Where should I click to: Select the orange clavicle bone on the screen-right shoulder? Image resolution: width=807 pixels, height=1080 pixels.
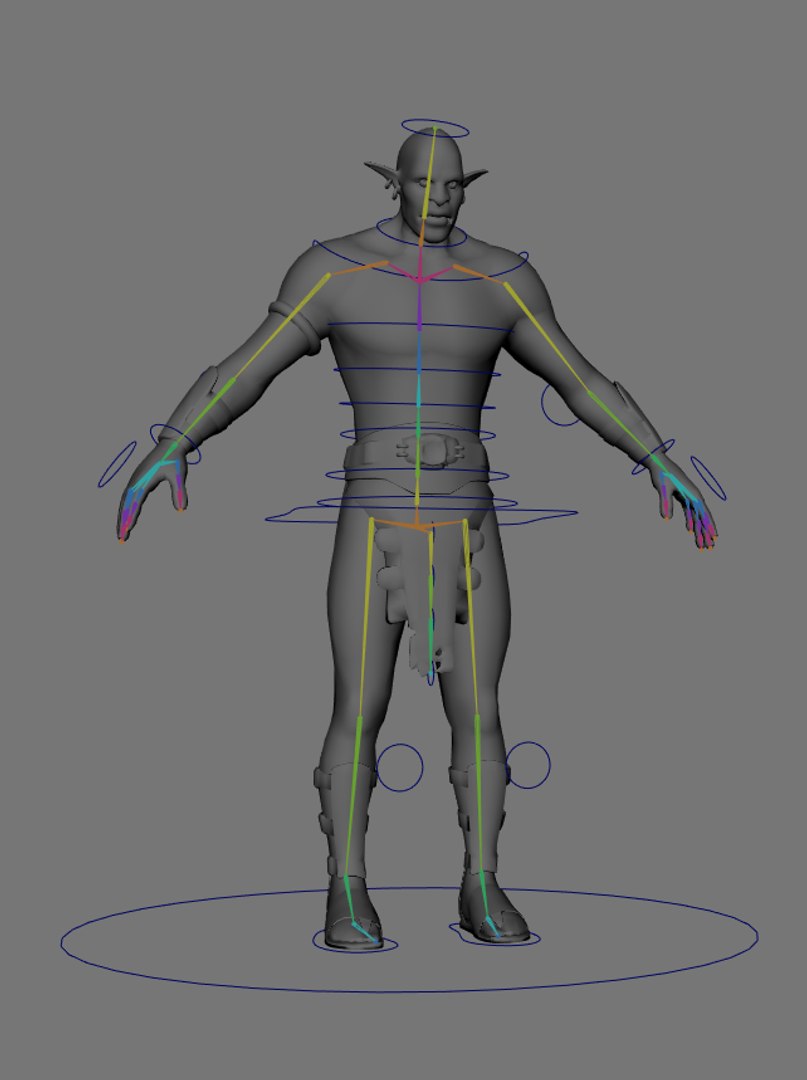[x=479, y=273]
